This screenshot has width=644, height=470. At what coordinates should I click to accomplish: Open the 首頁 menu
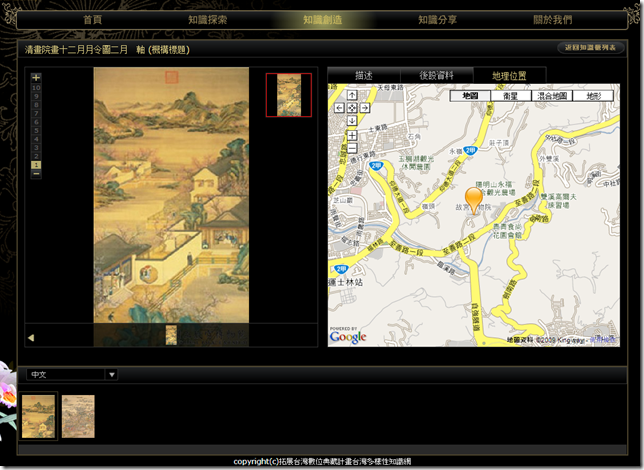point(92,20)
